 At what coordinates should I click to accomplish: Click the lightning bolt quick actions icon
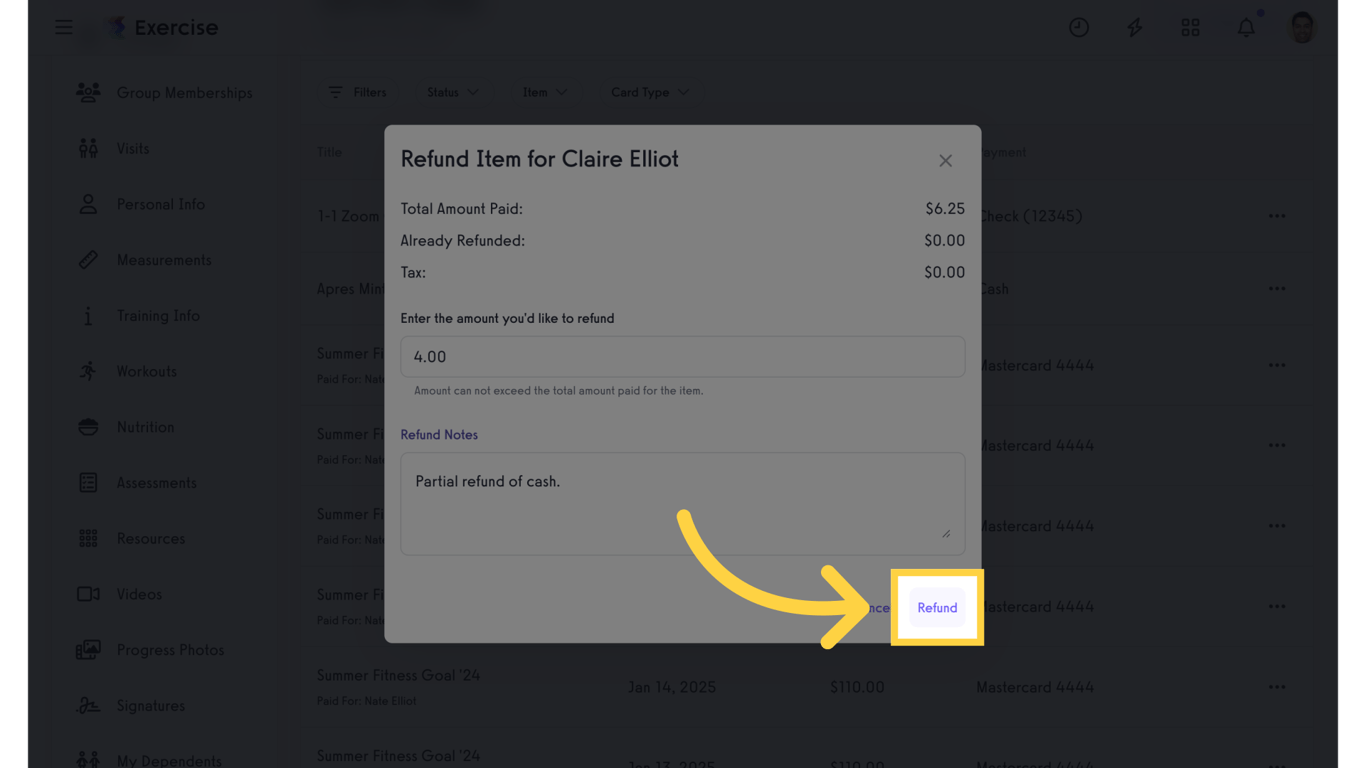pos(1134,27)
